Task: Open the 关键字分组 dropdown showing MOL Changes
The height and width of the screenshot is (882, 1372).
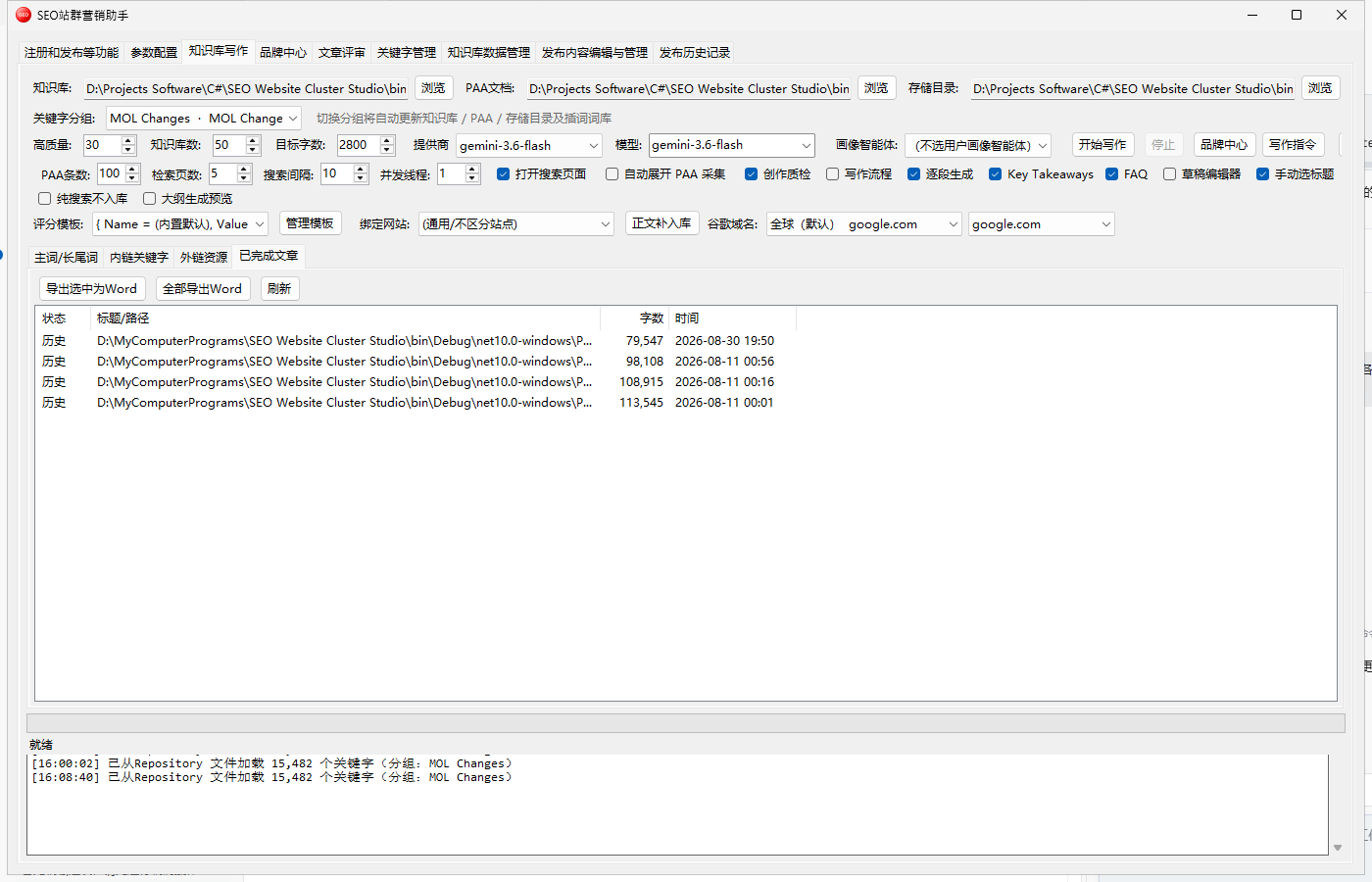Action: [x=203, y=119]
